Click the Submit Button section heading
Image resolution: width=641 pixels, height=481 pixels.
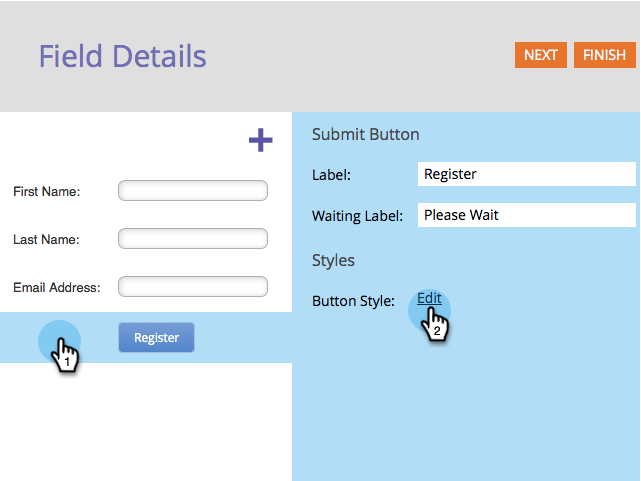click(x=365, y=134)
